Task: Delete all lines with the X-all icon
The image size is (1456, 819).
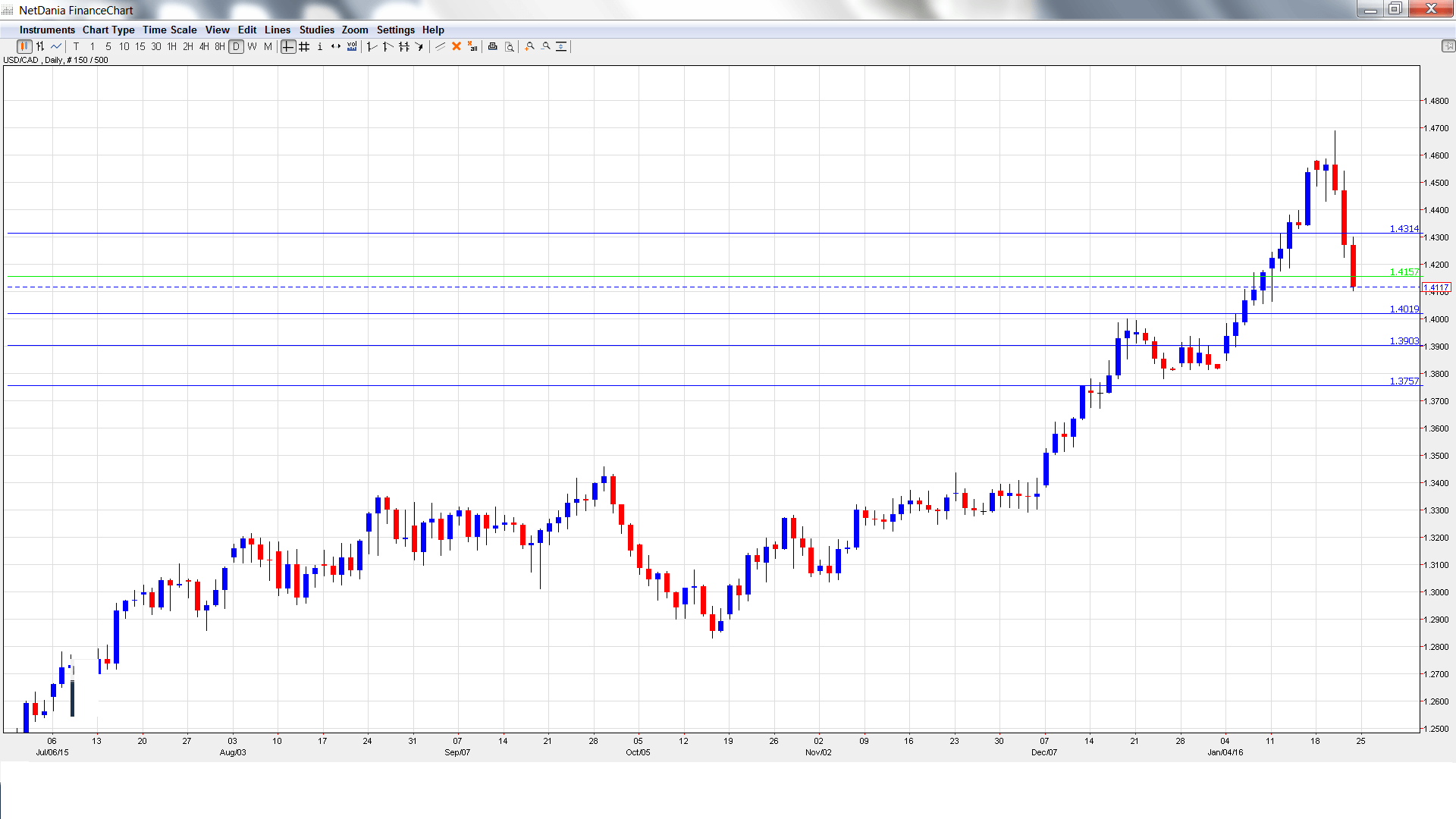Action: 472,46
